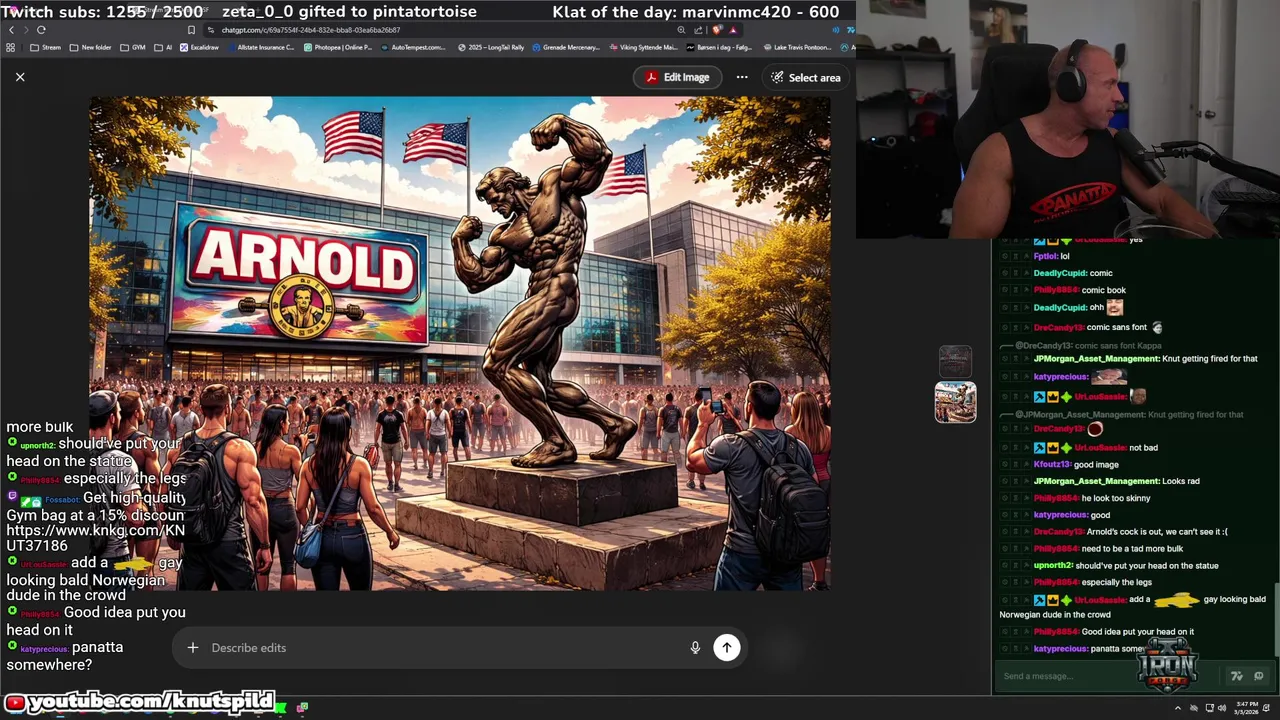This screenshot has width=1280, height=720.
Task: Click the bookmark icon in address bar
Action: click(x=191, y=30)
